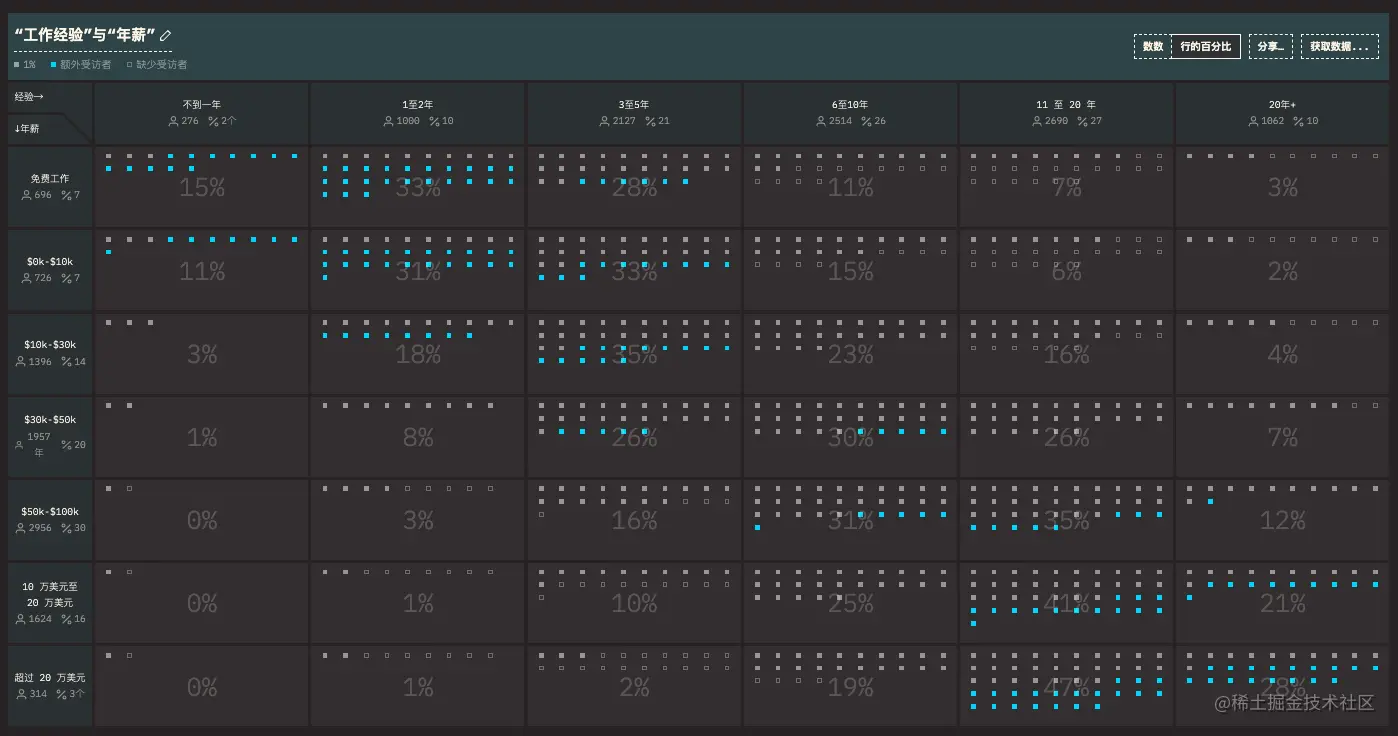Click the percent icon under 20年+
Image resolution: width=1398 pixels, height=736 pixels.
(1298, 121)
